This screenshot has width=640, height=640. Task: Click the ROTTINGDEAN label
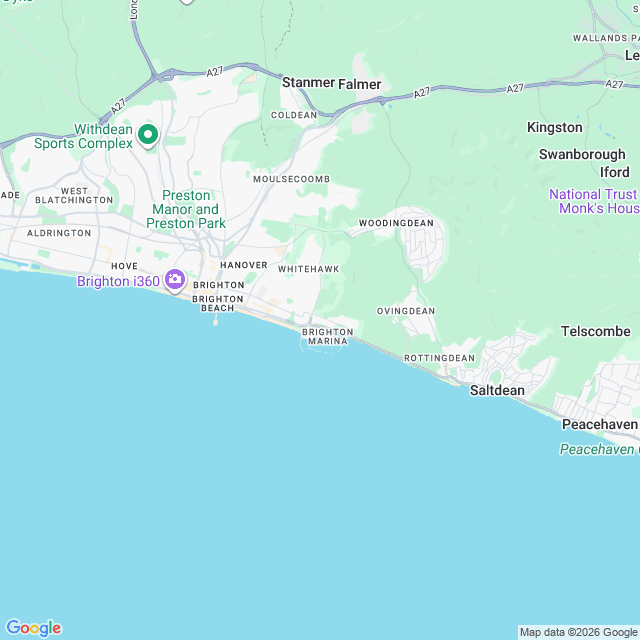tap(440, 358)
